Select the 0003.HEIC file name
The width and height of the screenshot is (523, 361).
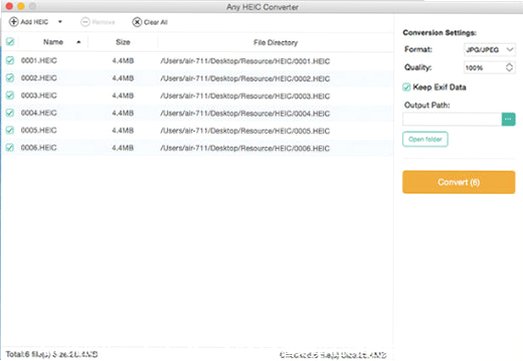point(39,95)
